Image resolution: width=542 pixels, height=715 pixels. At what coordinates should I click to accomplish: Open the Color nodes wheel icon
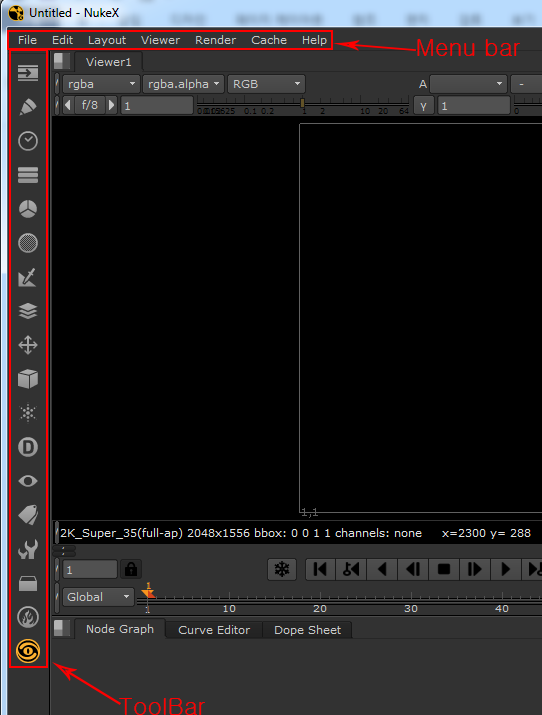point(28,209)
